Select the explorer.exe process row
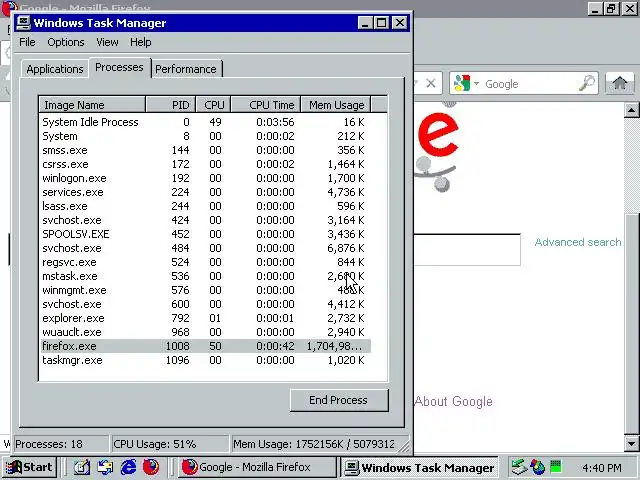This screenshot has height=480, width=640. pos(205,318)
